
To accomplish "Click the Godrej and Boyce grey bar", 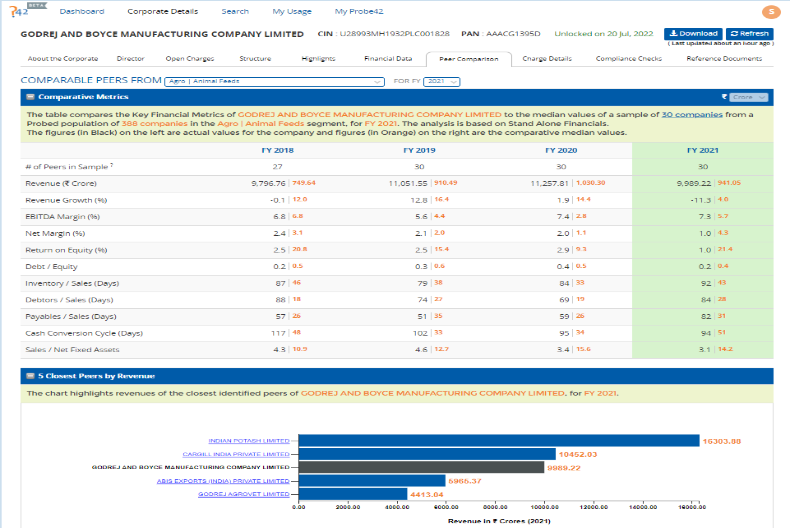I will 421,467.
